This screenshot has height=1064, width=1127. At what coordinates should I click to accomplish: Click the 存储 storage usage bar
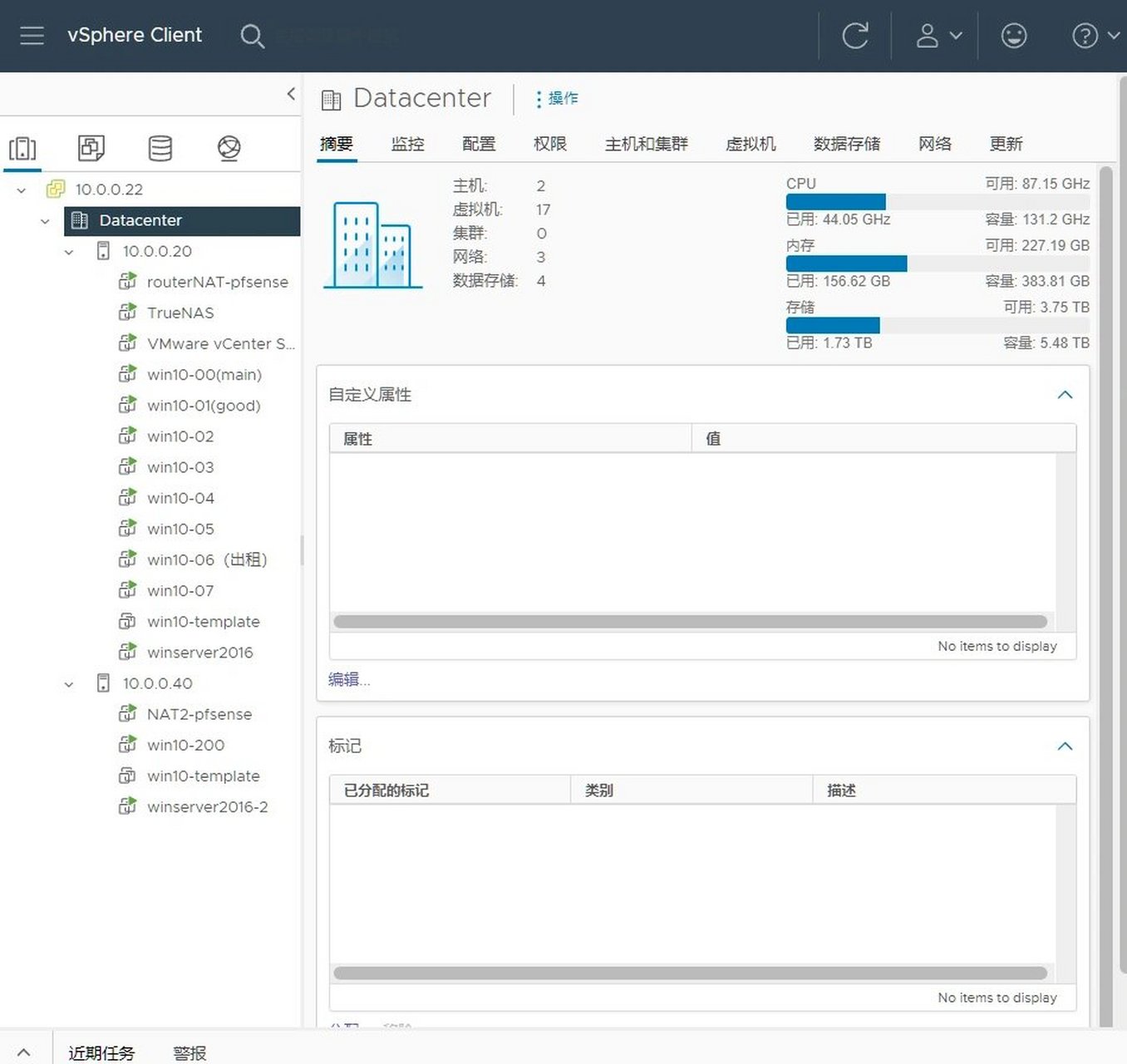pyautogui.click(x=938, y=325)
